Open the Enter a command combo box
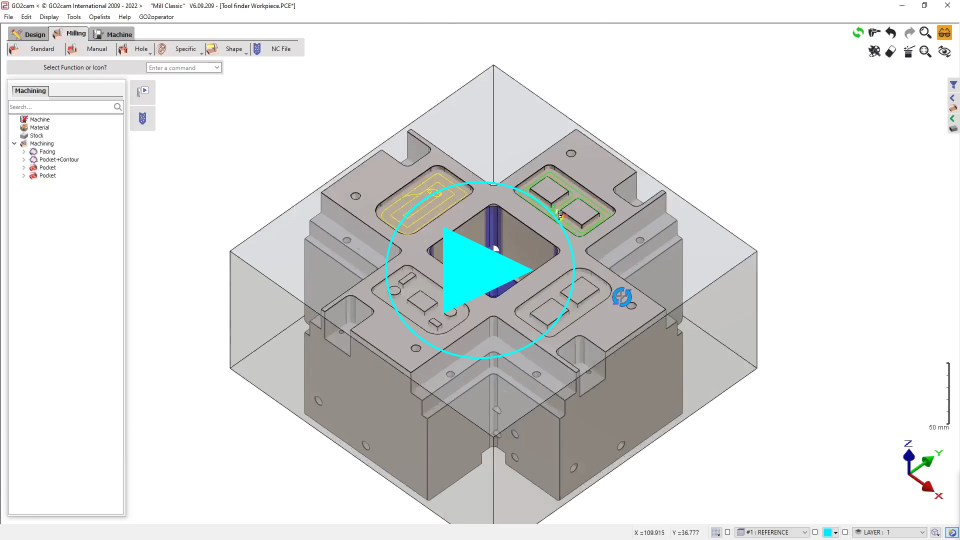The image size is (960, 540). [x=184, y=68]
